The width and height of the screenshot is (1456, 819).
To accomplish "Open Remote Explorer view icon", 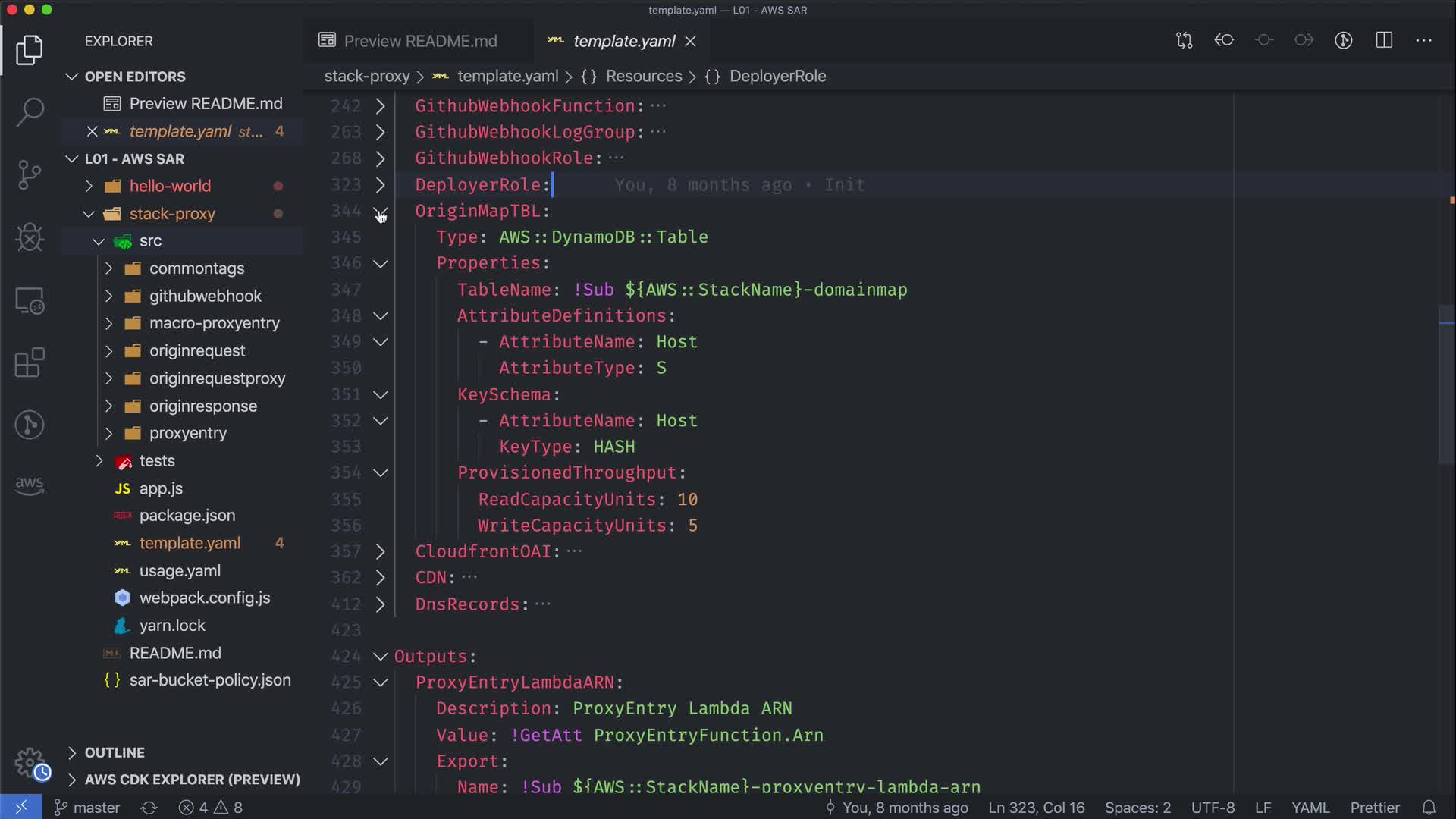I will 30,301.
